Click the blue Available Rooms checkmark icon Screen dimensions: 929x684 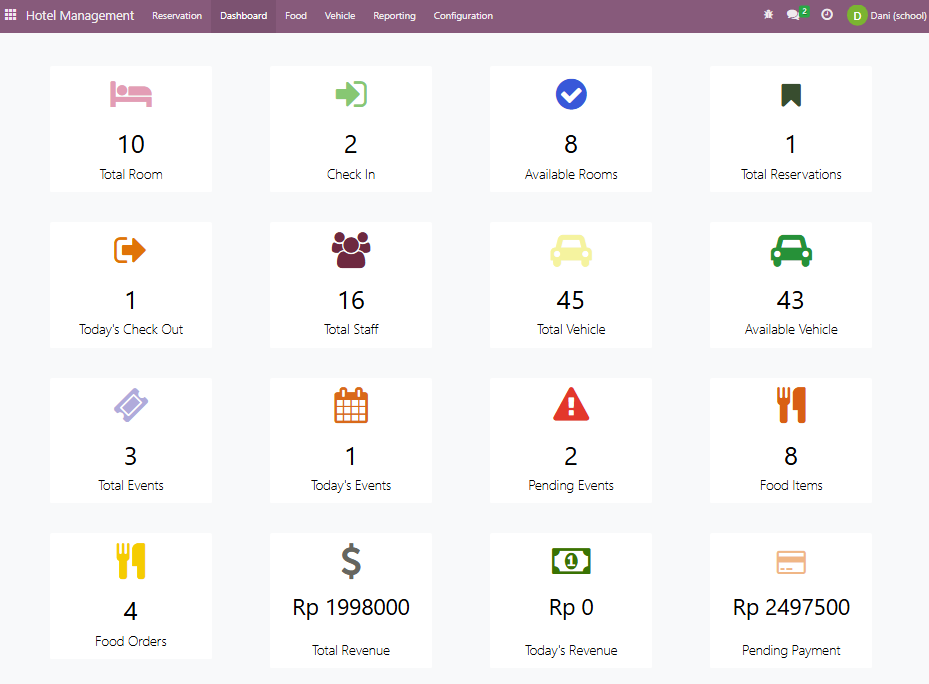pyautogui.click(x=571, y=95)
